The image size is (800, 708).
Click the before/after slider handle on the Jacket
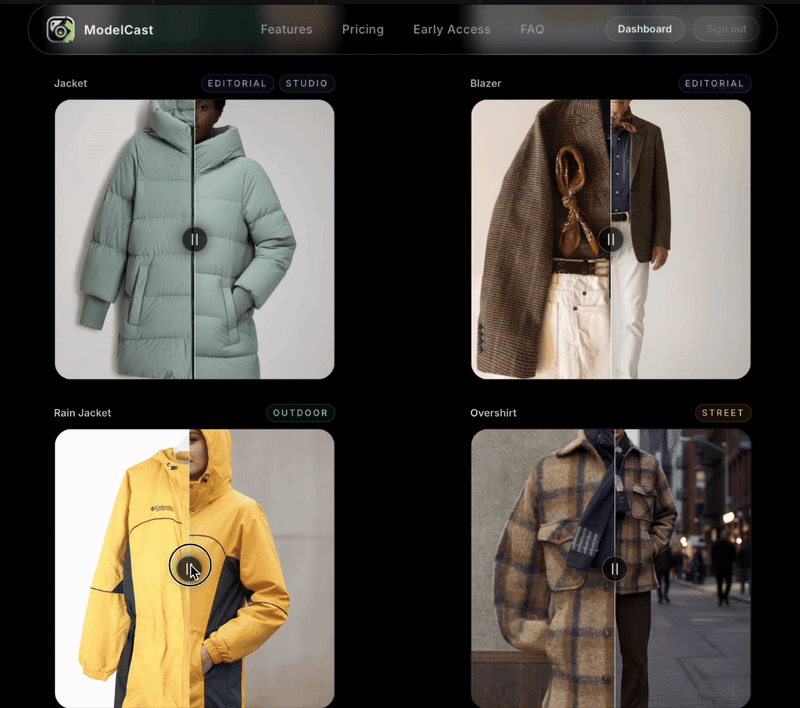[194, 239]
